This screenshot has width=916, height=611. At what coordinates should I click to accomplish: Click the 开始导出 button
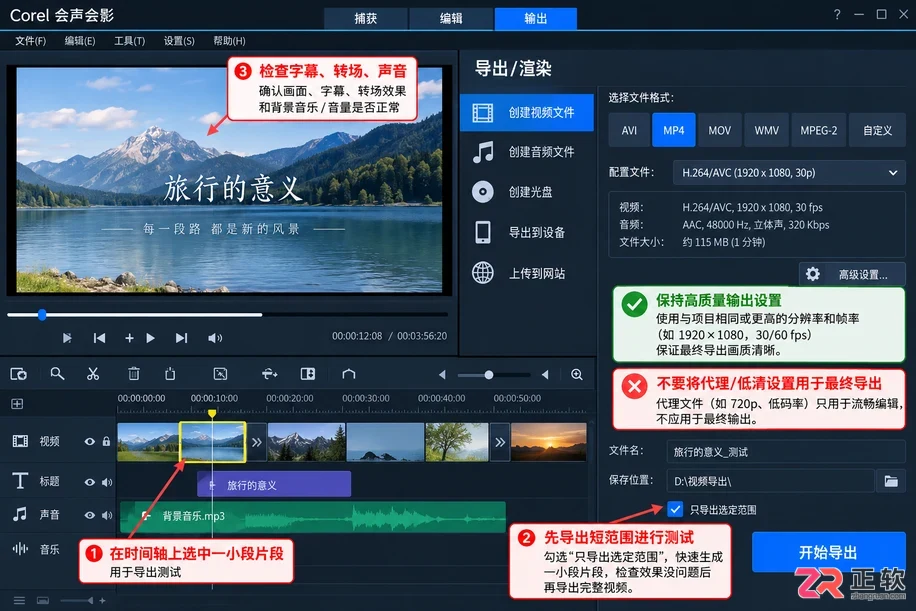click(828, 552)
